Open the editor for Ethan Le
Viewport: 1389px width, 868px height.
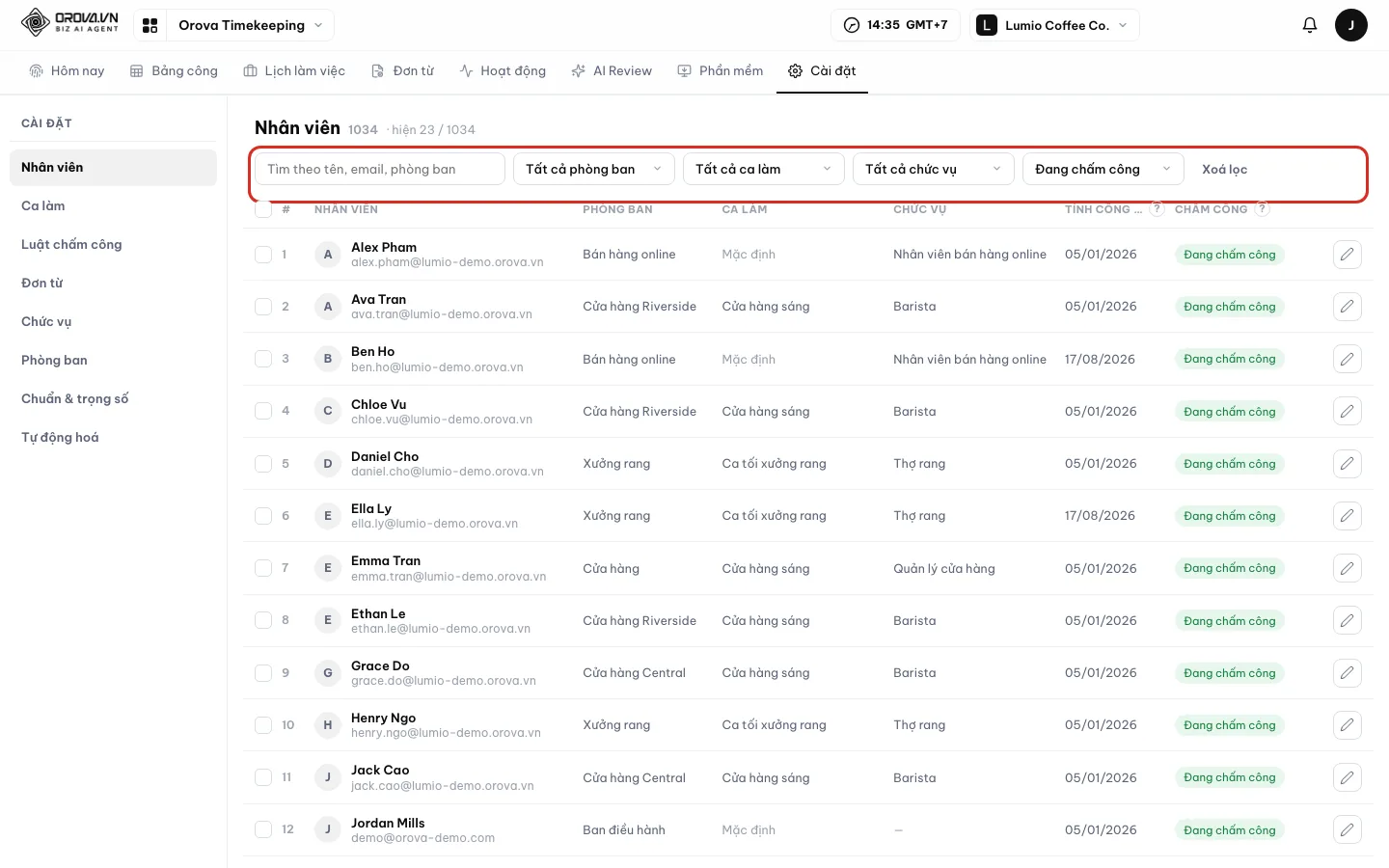click(1347, 621)
